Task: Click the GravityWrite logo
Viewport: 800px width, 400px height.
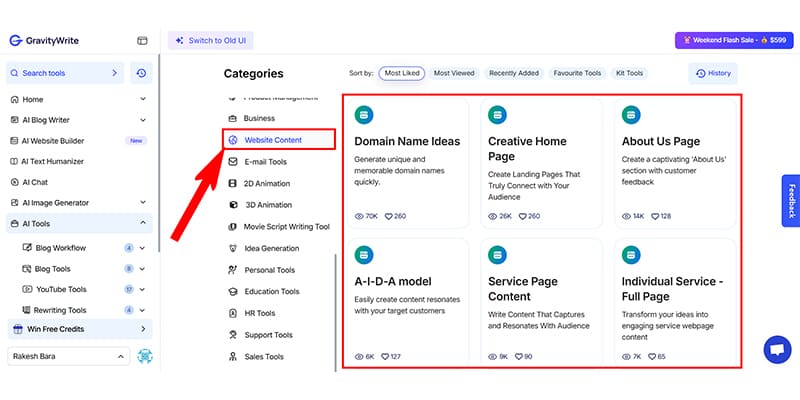Action: pos(44,41)
